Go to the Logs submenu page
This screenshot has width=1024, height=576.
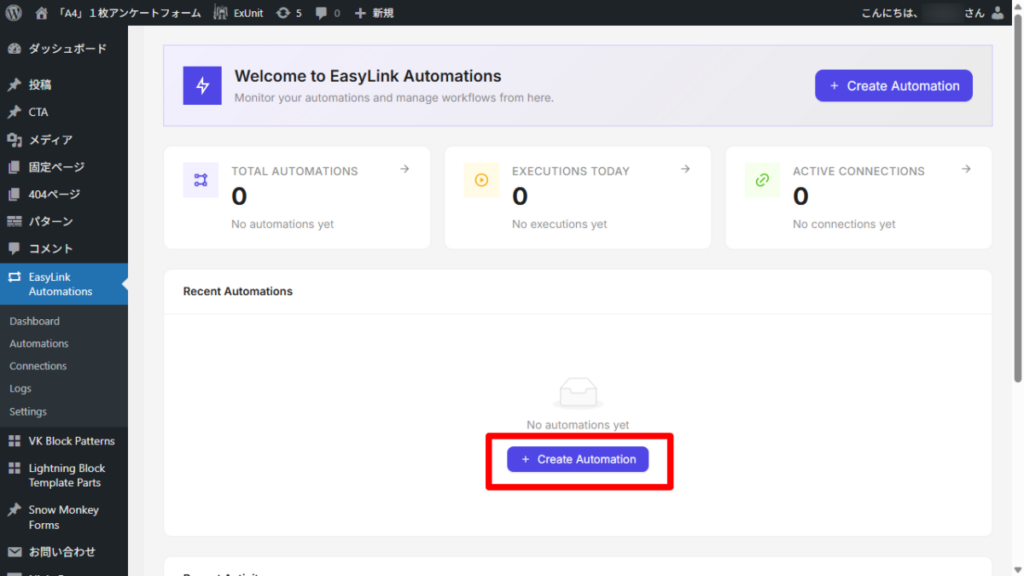(x=20, y=389)
